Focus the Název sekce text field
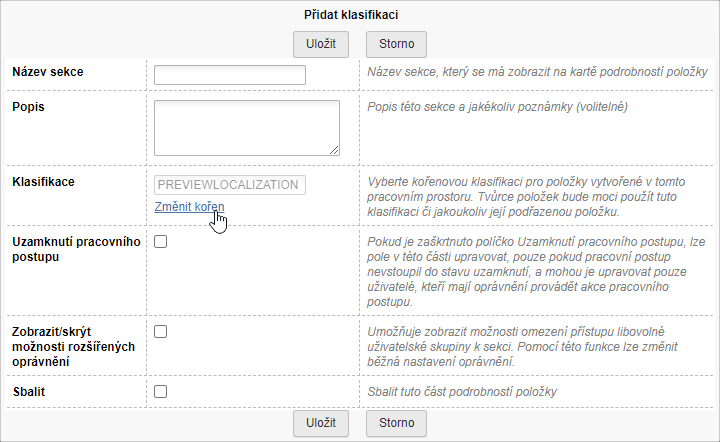Screen dimensions: 720x442 tap(230, 75)
